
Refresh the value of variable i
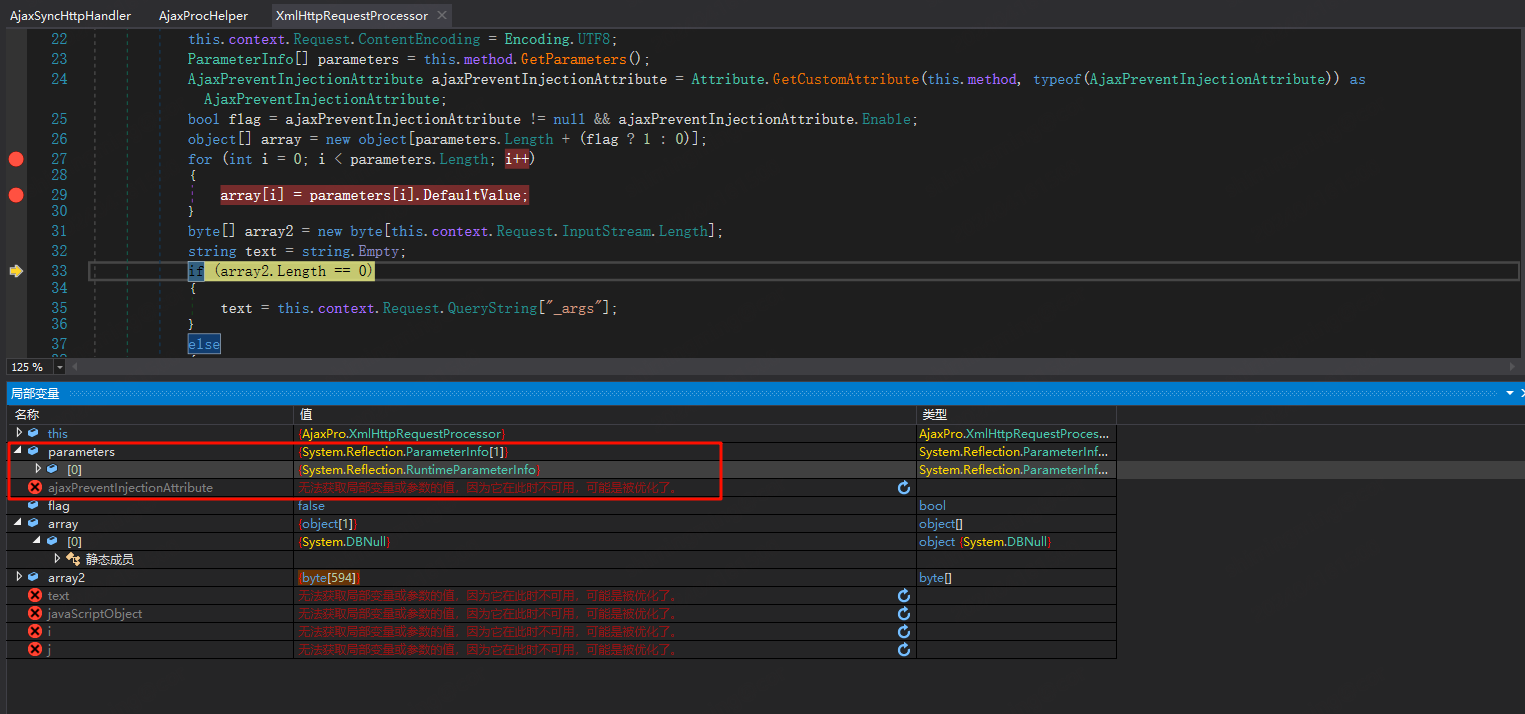(904, 632)
